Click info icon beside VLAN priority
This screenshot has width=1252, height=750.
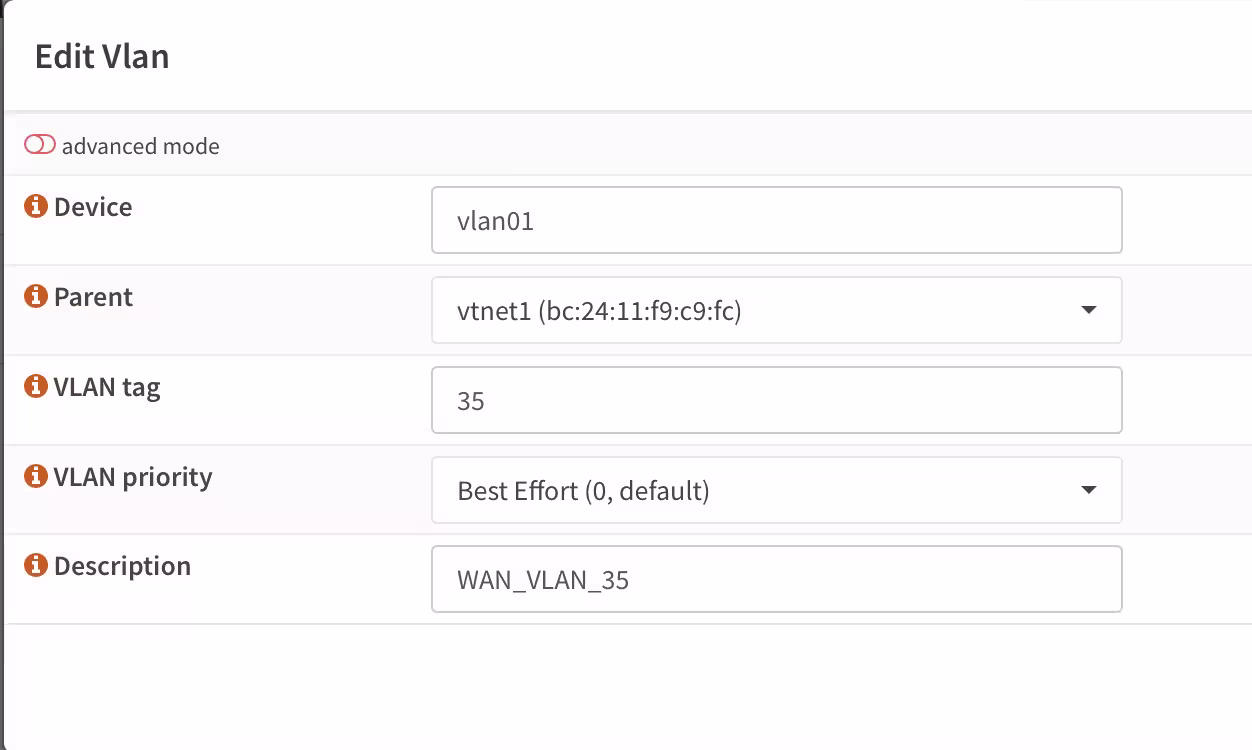36,477
